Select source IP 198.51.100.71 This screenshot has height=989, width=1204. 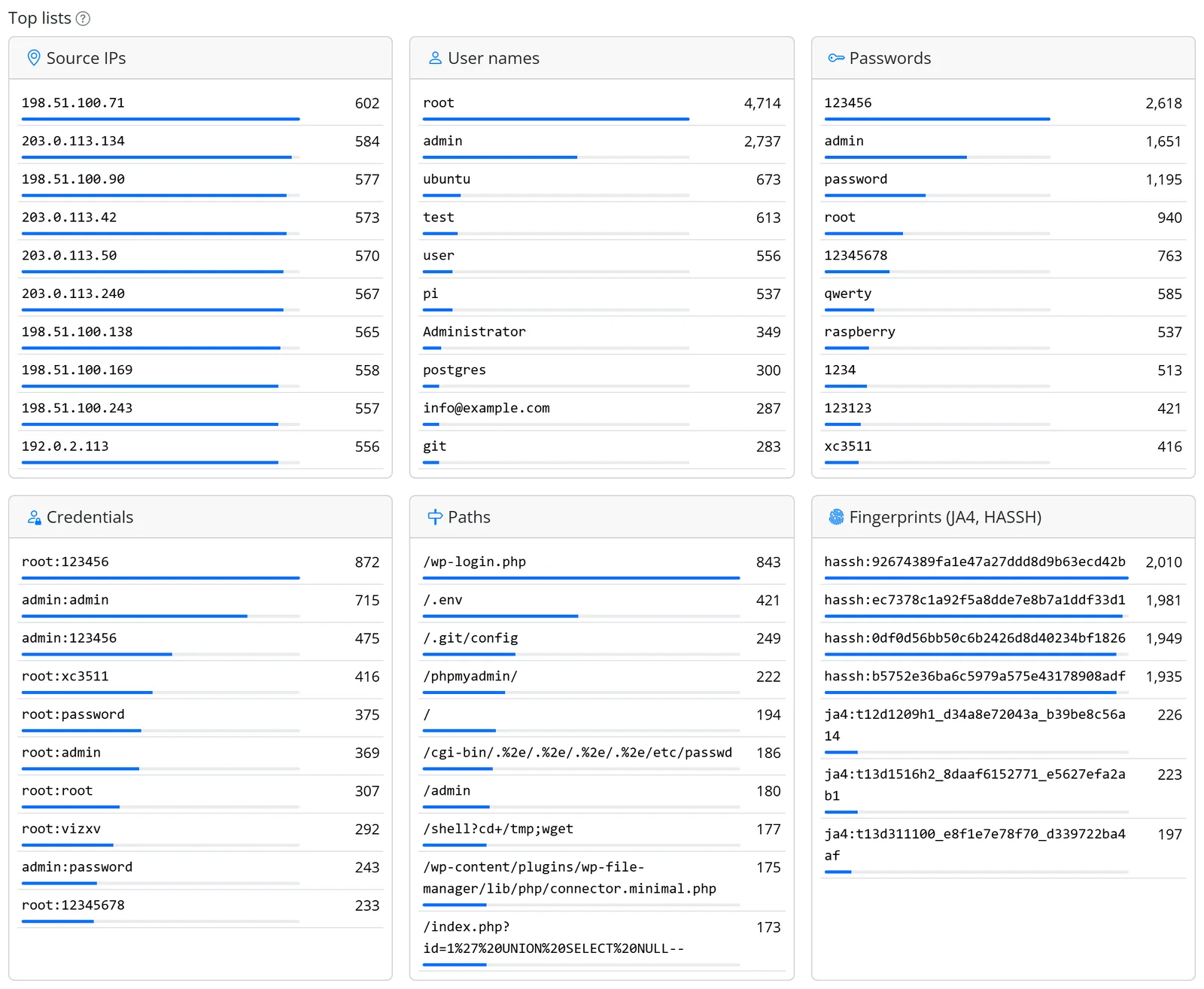point(73,103)
